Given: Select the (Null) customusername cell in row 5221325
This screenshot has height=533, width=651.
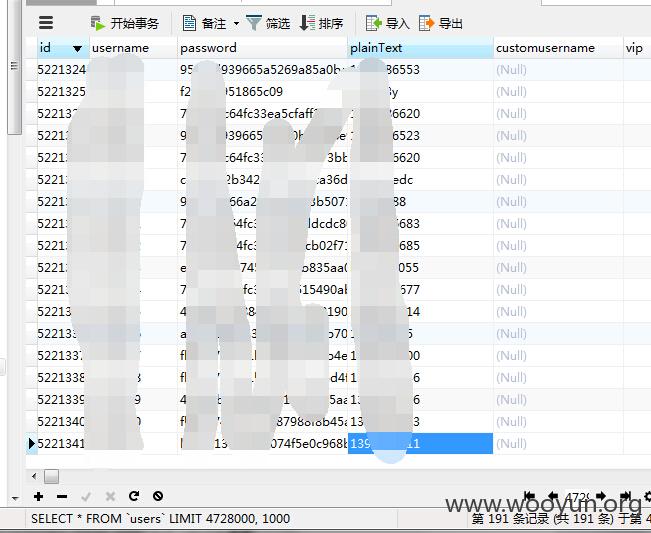Looking at the screenshot, I should click(x=558, y=92).
